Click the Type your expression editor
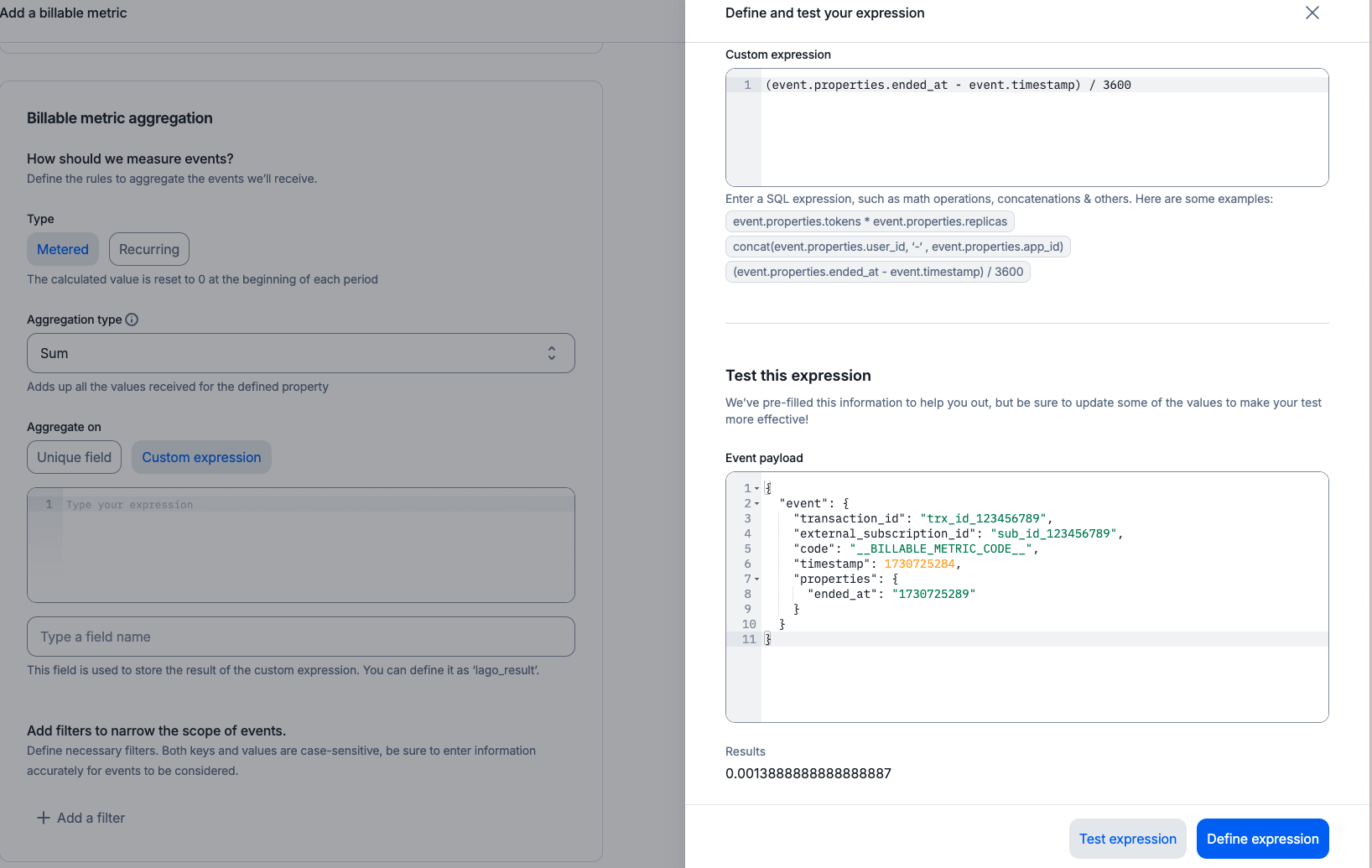The width and height of the screenshot is (1372, 868). (x=301, y=545)
